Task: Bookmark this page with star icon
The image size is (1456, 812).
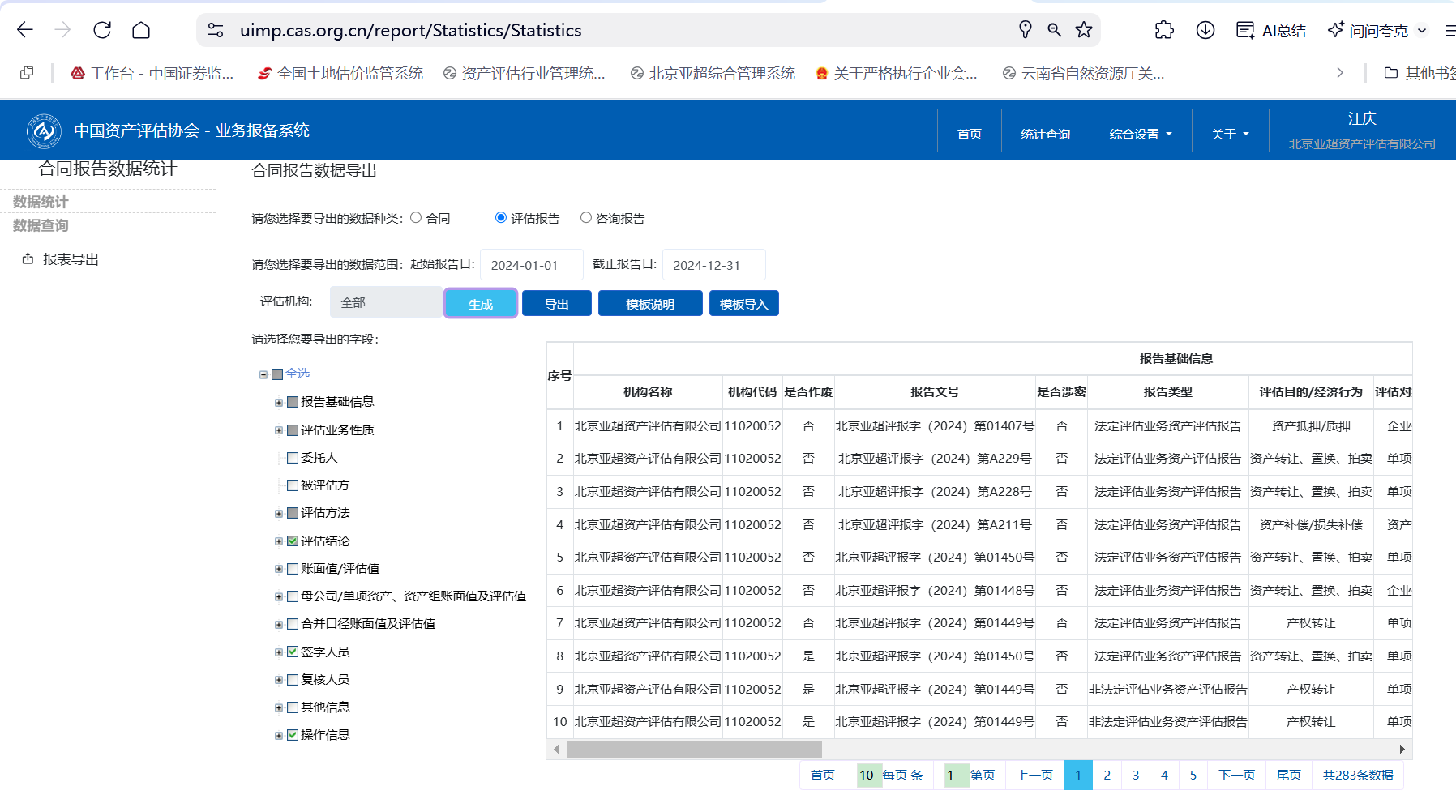Action: click(x=1084, y=30)
